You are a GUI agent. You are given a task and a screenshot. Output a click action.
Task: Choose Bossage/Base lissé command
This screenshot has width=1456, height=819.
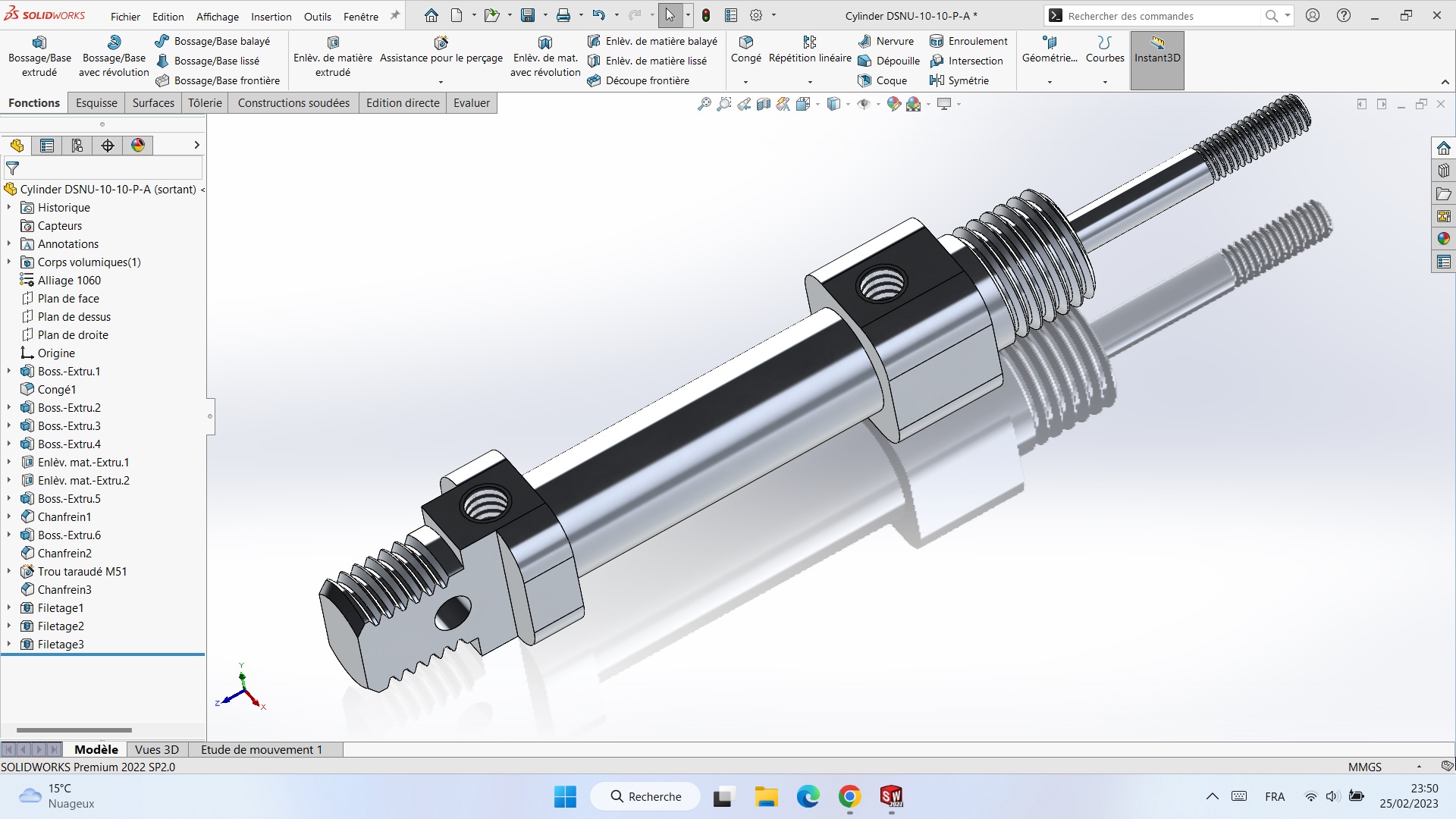pyautogui.click(x=207, y=61)
